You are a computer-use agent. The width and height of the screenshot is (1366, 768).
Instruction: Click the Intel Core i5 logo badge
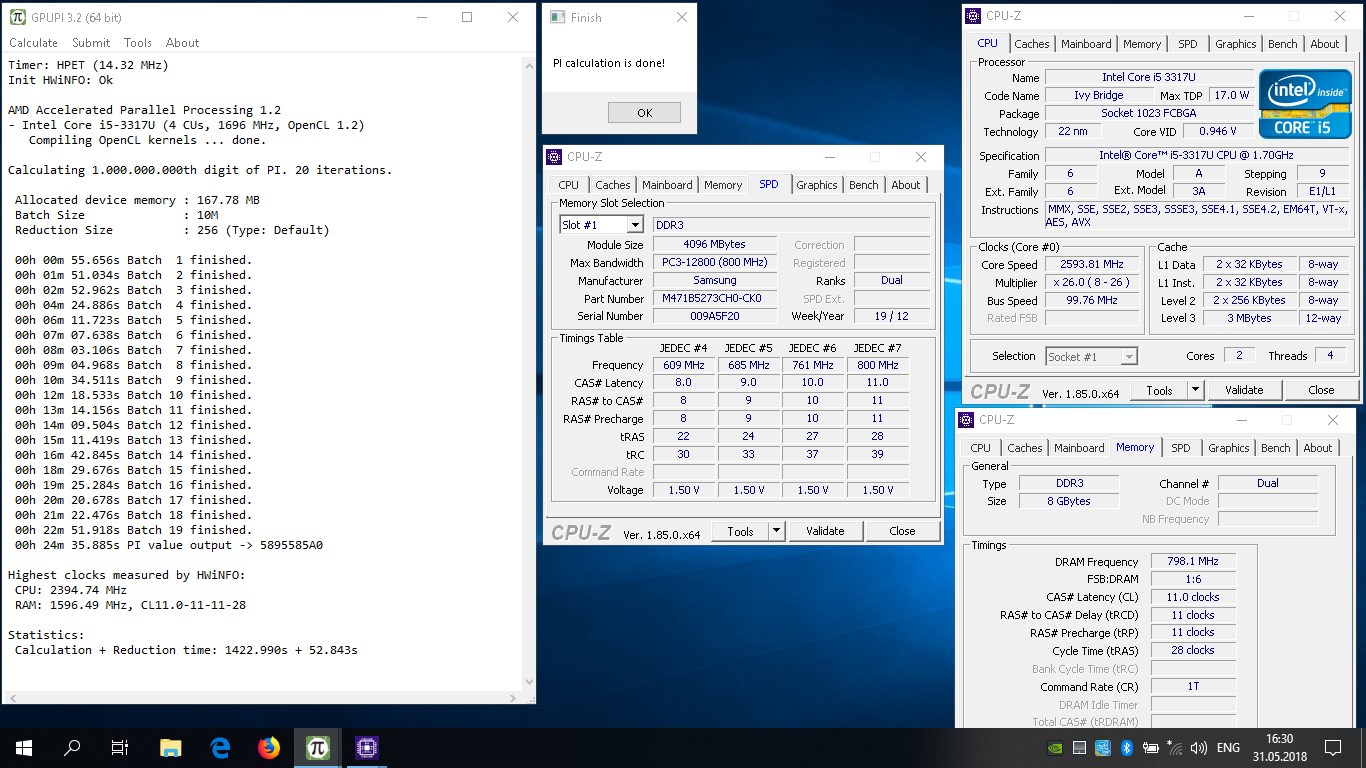click(1305, 103)
